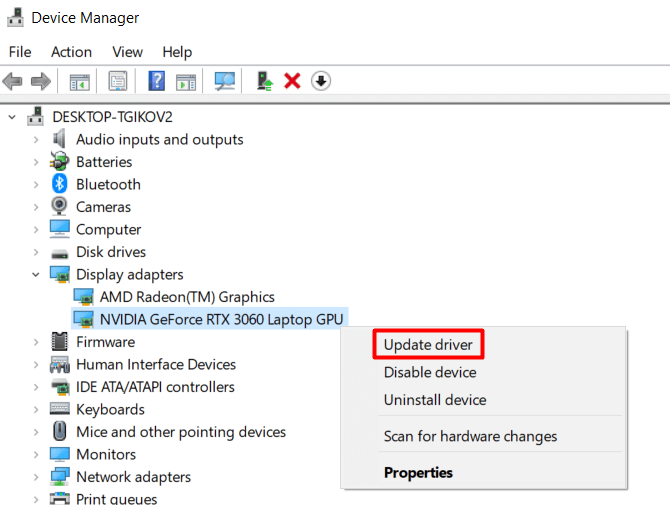Click the Disable device down-arrow icon

[320, 81]
